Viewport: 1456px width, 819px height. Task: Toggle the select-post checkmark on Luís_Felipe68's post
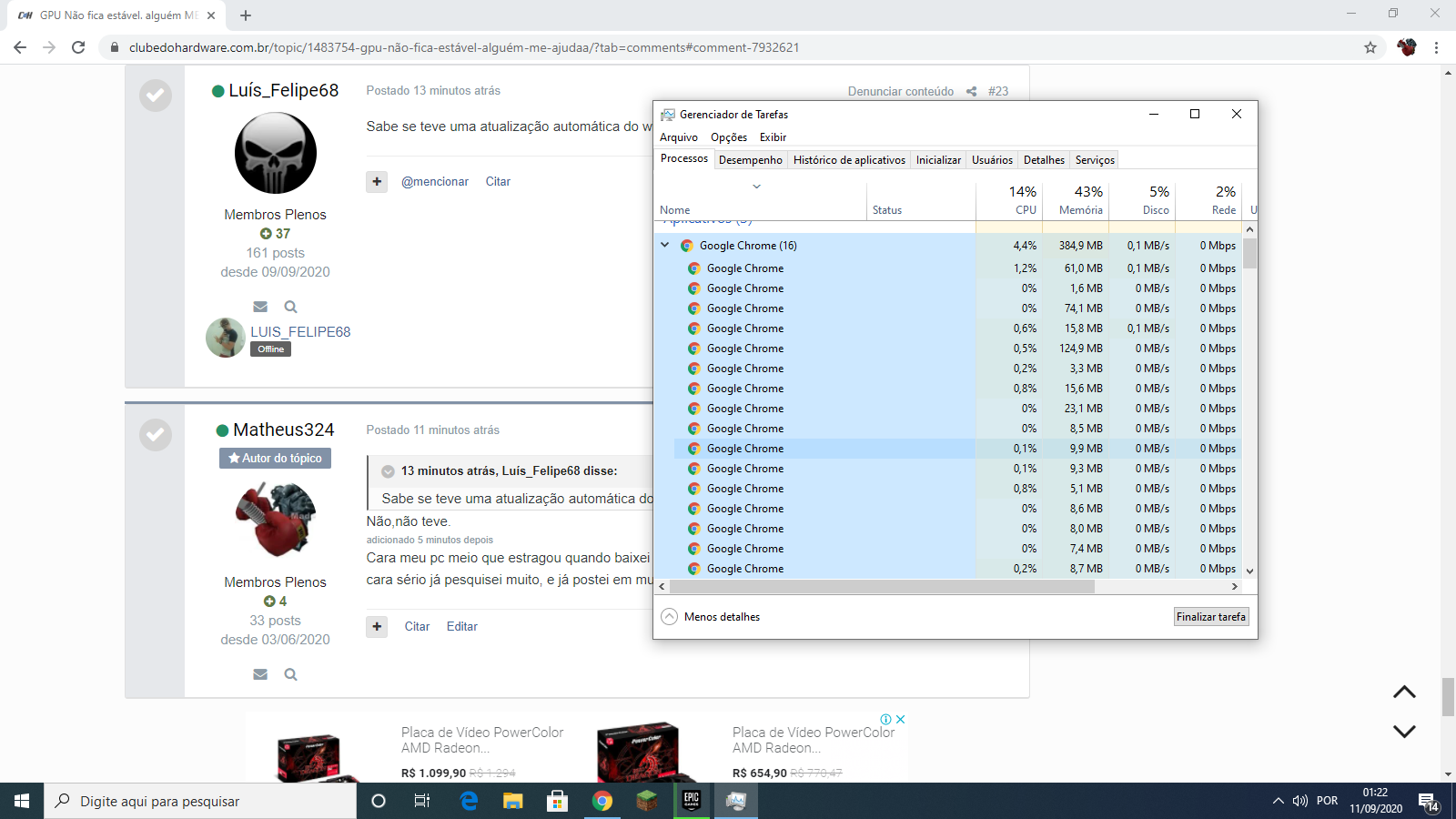click(156, 96)
